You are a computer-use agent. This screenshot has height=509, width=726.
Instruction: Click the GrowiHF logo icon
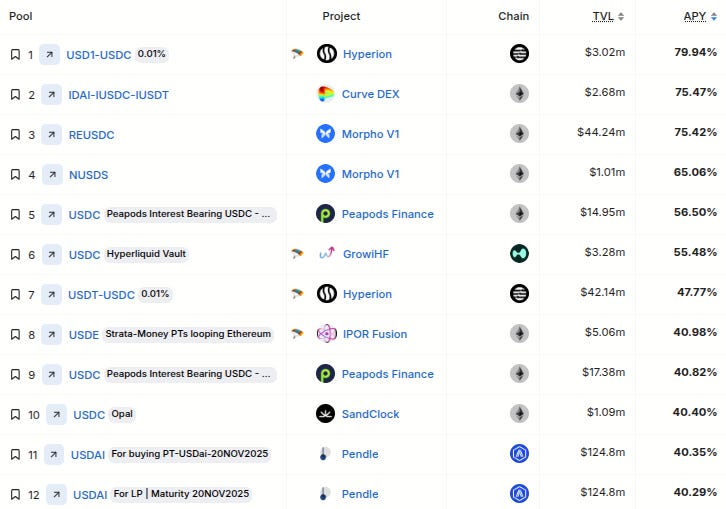coord(327,254)
